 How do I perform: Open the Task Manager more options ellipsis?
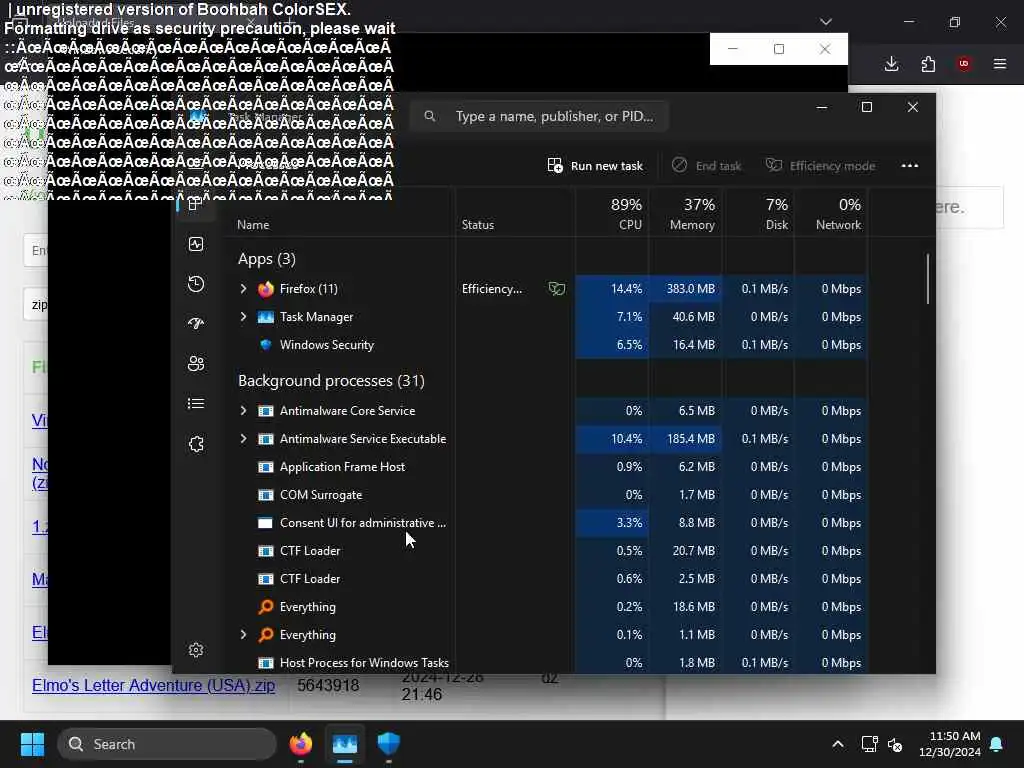click(910, 166)
